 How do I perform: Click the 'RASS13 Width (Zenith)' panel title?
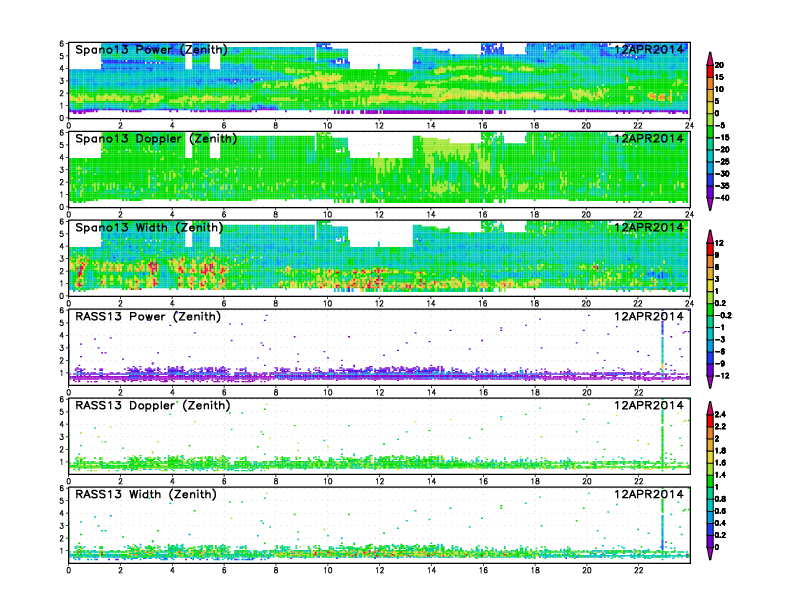pos(146,494)
